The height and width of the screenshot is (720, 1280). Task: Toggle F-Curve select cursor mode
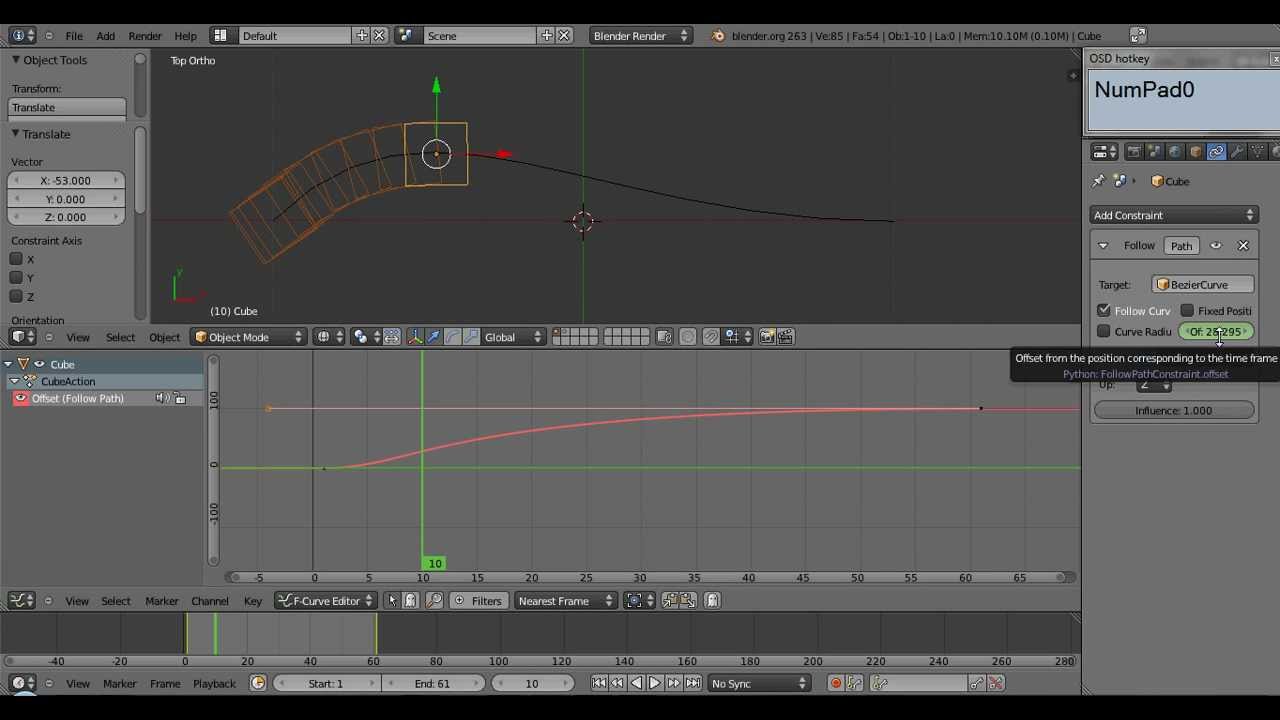[392, 600]
